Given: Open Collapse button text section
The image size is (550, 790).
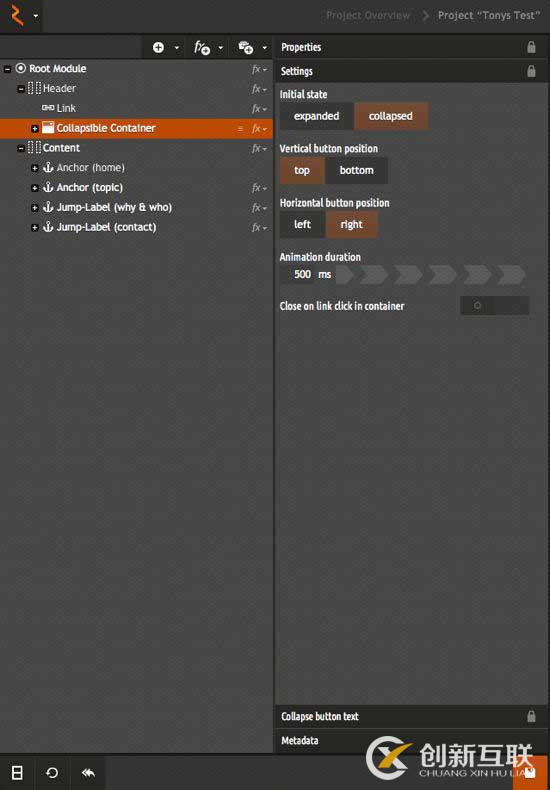Looking at the screenshot, I should 411,716.
